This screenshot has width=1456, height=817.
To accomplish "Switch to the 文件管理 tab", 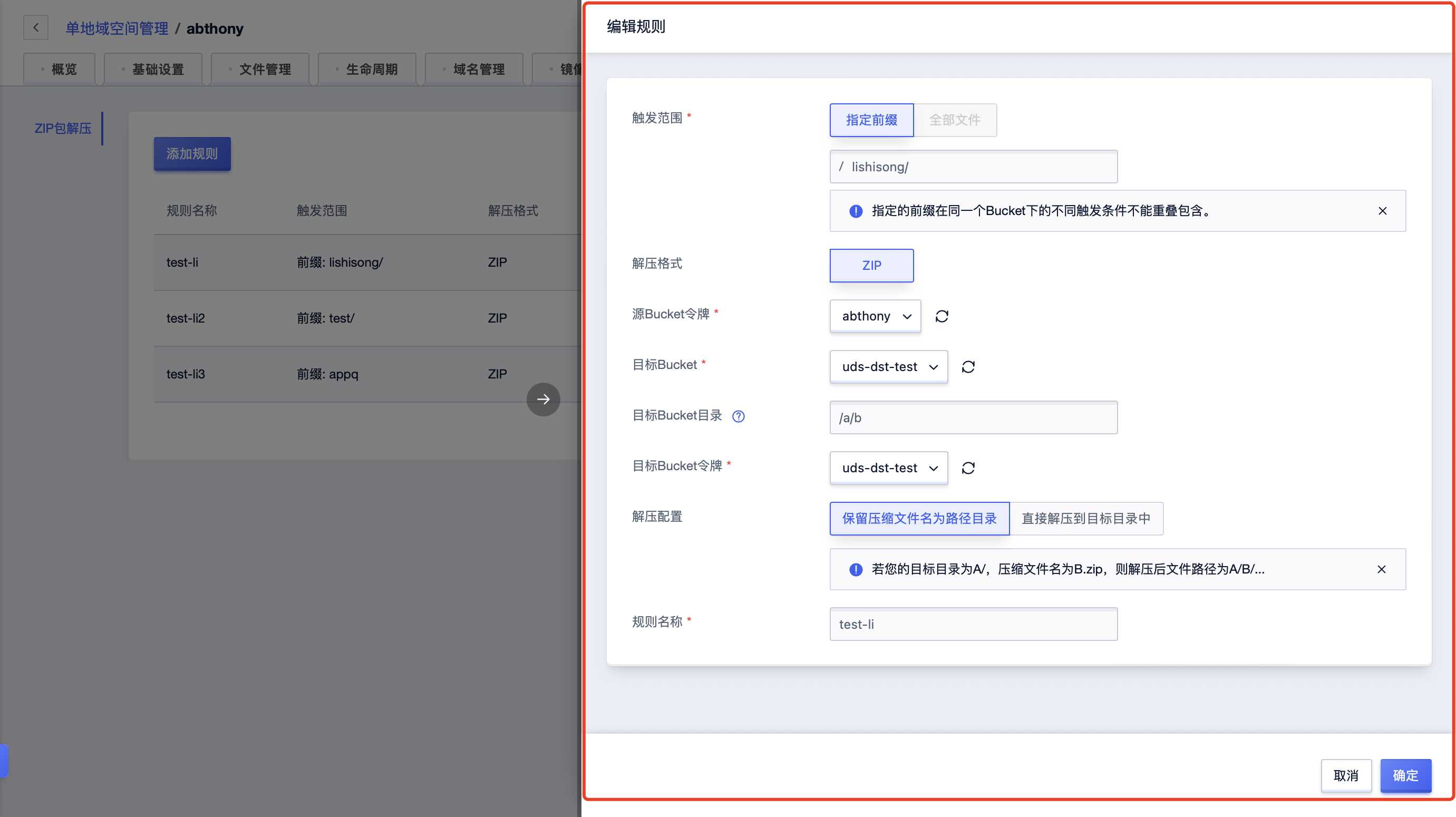I will [x=265, y=70].
